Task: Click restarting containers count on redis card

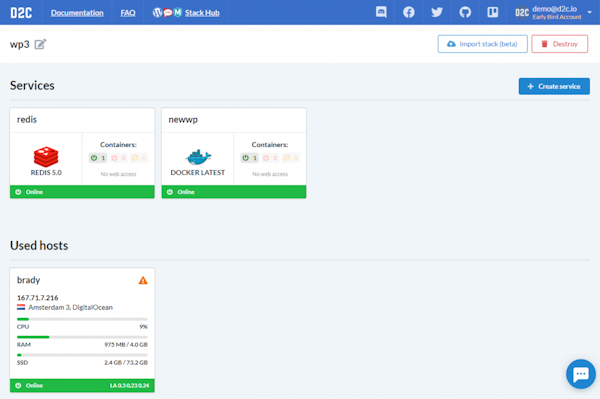Action: (x=139, y=158)
